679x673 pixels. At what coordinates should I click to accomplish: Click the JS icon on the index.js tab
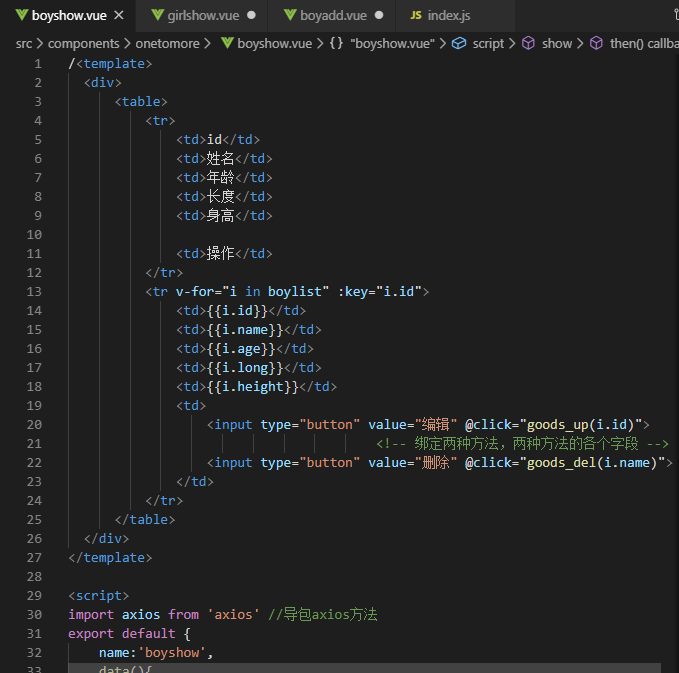[416, 16]
